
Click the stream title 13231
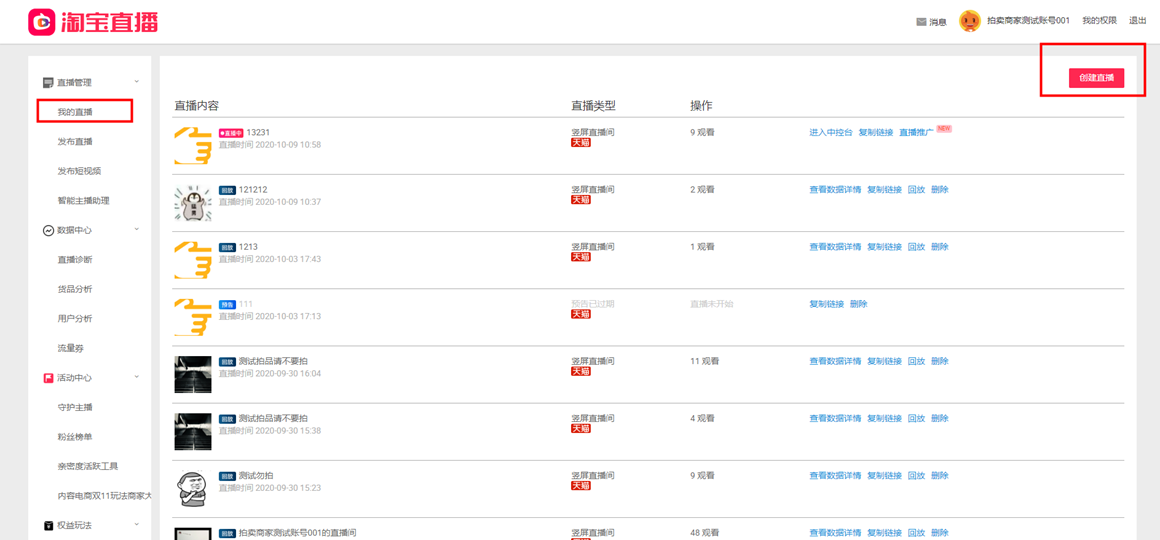pos(258,132)
